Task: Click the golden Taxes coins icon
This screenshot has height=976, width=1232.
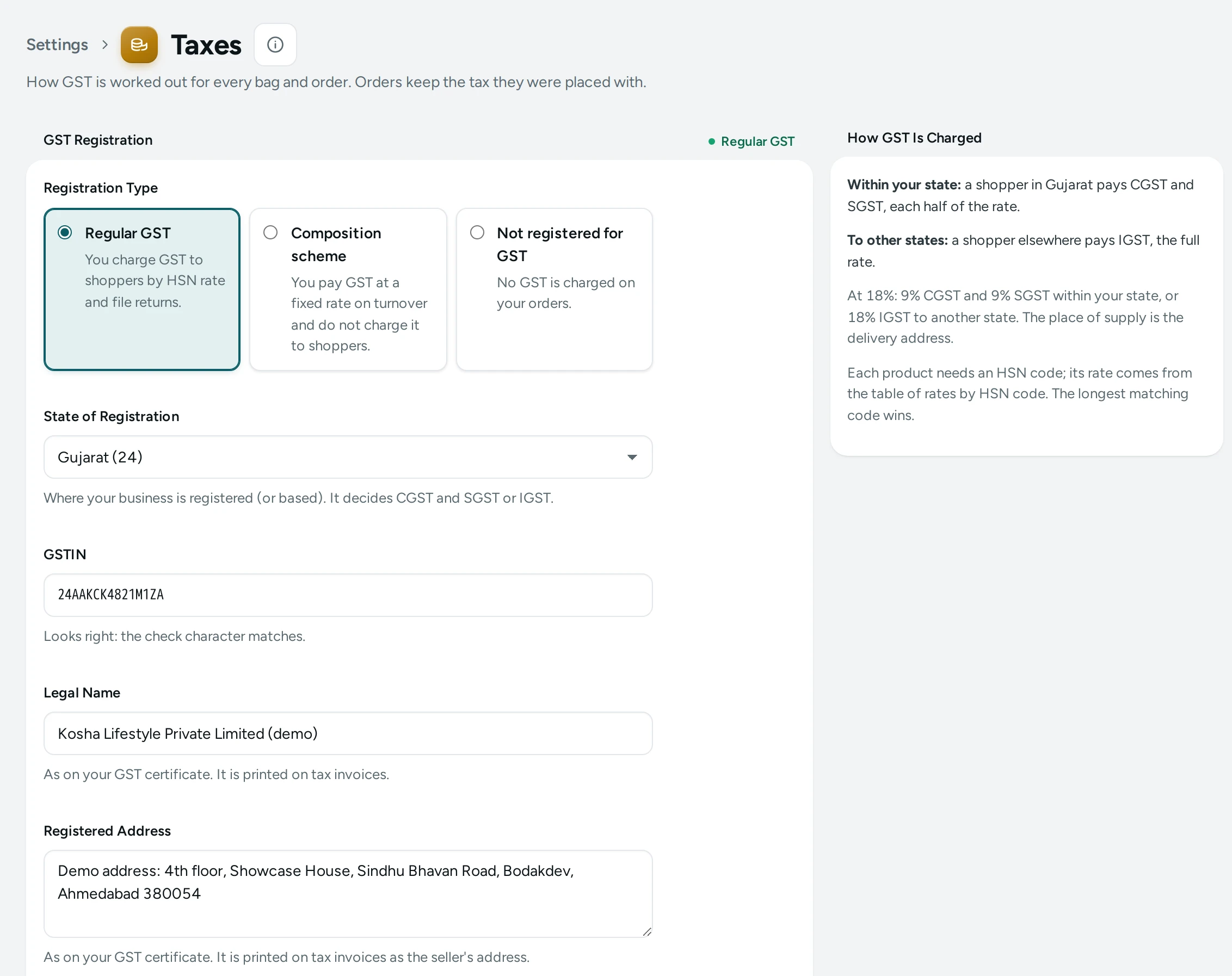Action: 139,45
